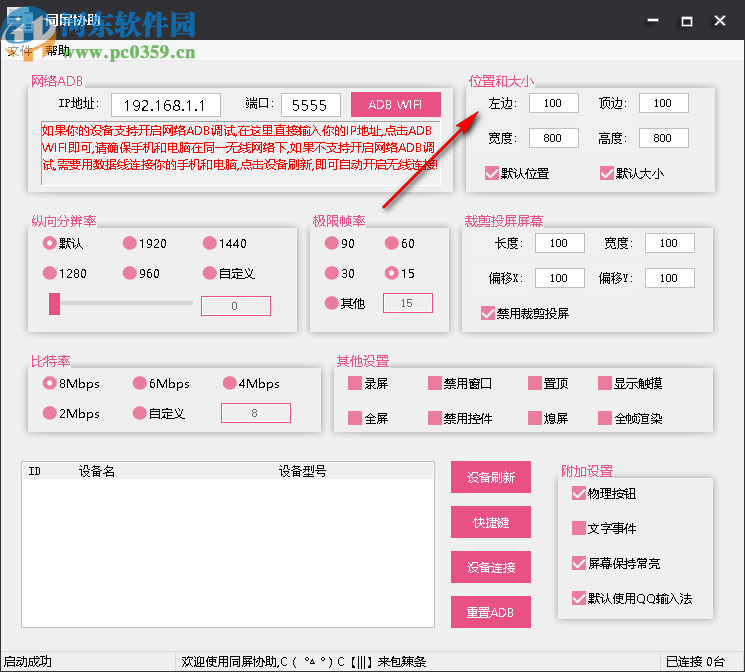Screen dimensions: 745x672
Task: Toggle the 默认位置 checkbox
Action: click(492, 173)
